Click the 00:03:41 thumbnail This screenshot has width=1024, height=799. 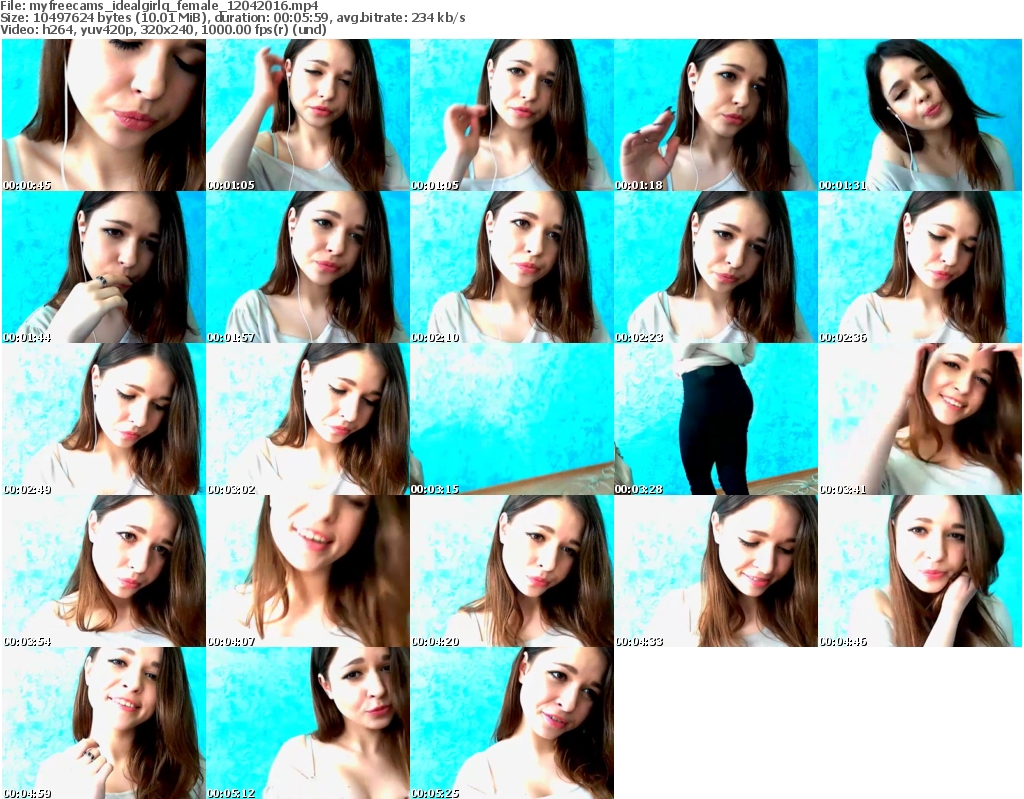(920, 419)
